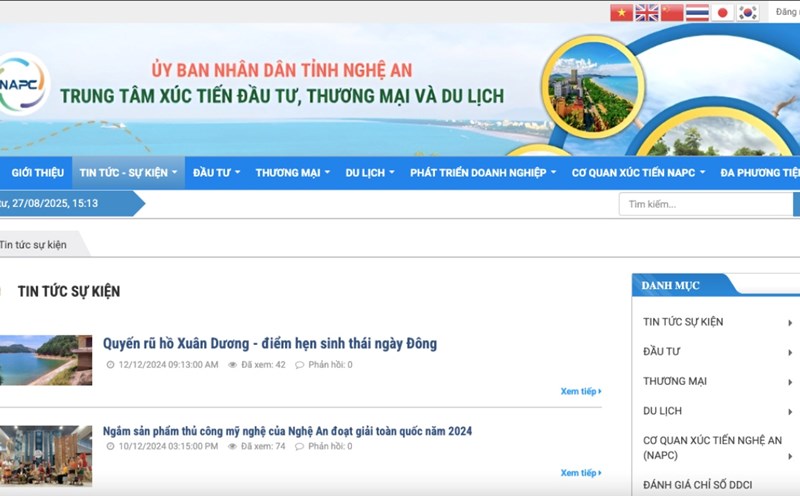Expand the Thương mại dropdown arrow in navbar

tap(327, 172)
